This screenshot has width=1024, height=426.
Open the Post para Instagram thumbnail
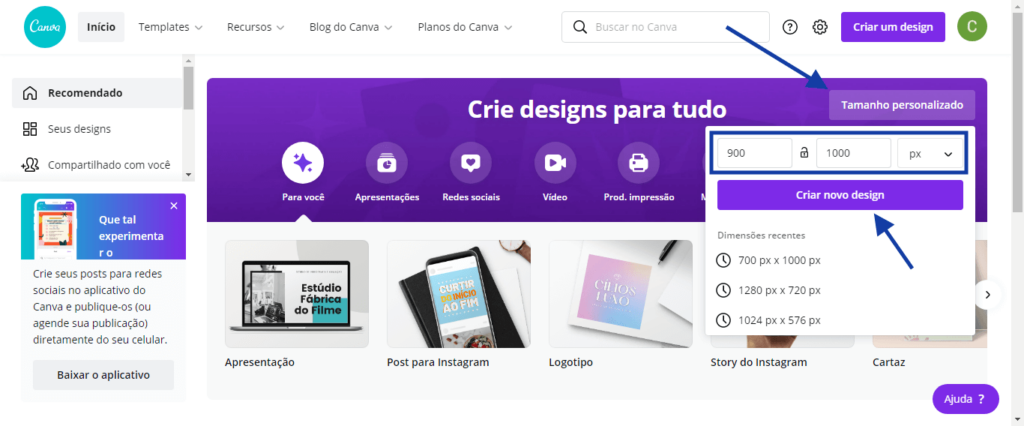point(458,293)
